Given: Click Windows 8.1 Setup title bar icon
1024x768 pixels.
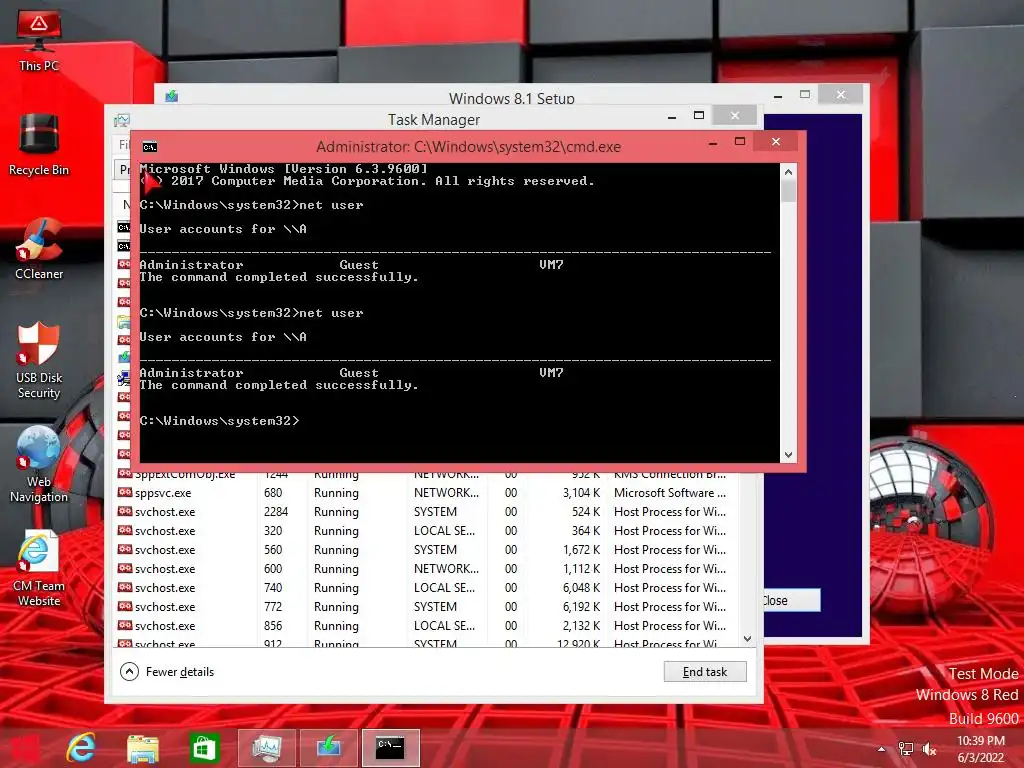Looking at the screenshot, I should click(x=171, y=97).
